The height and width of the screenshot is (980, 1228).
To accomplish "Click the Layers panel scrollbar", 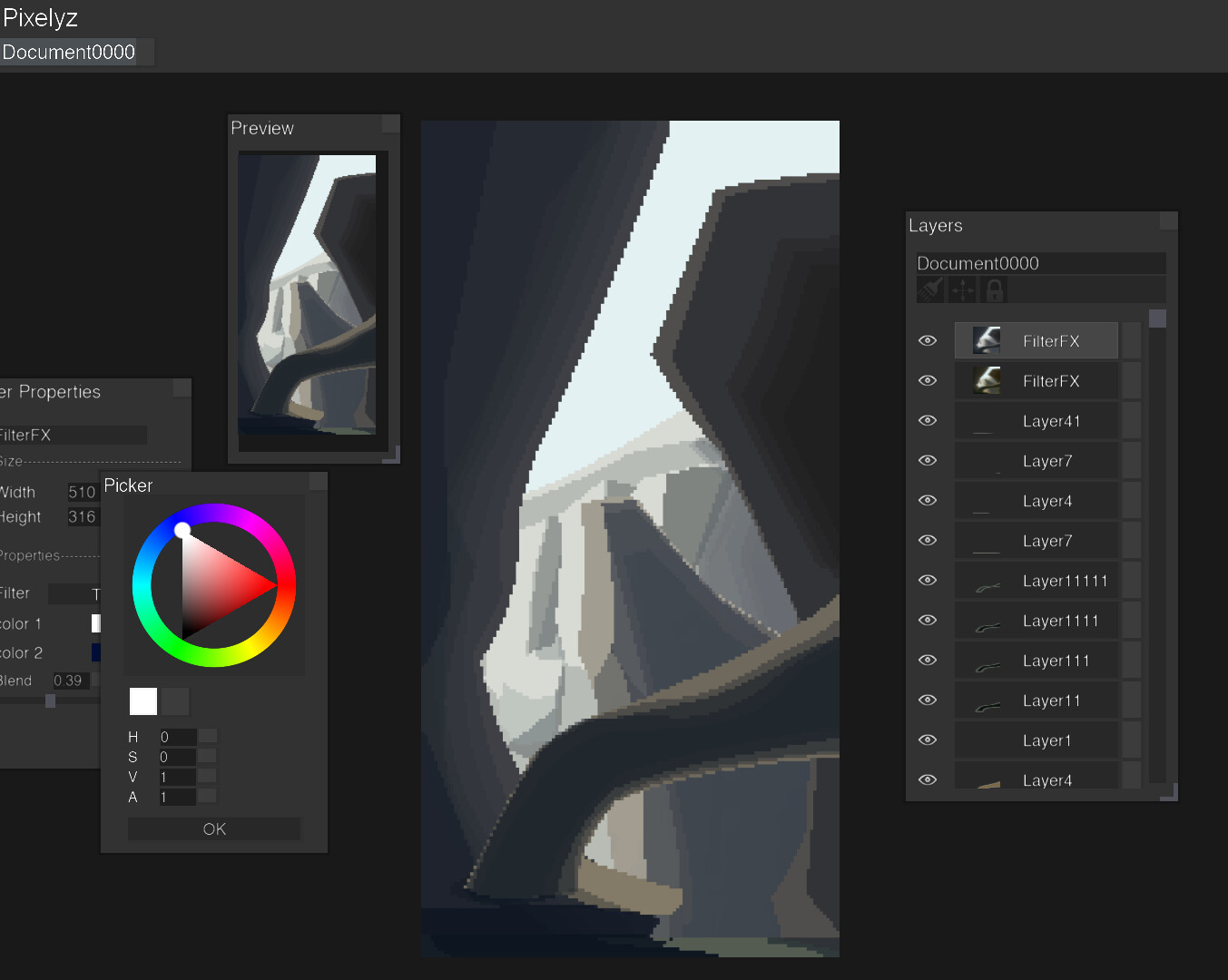I will pyautogui.click(x=1157, y=318).
